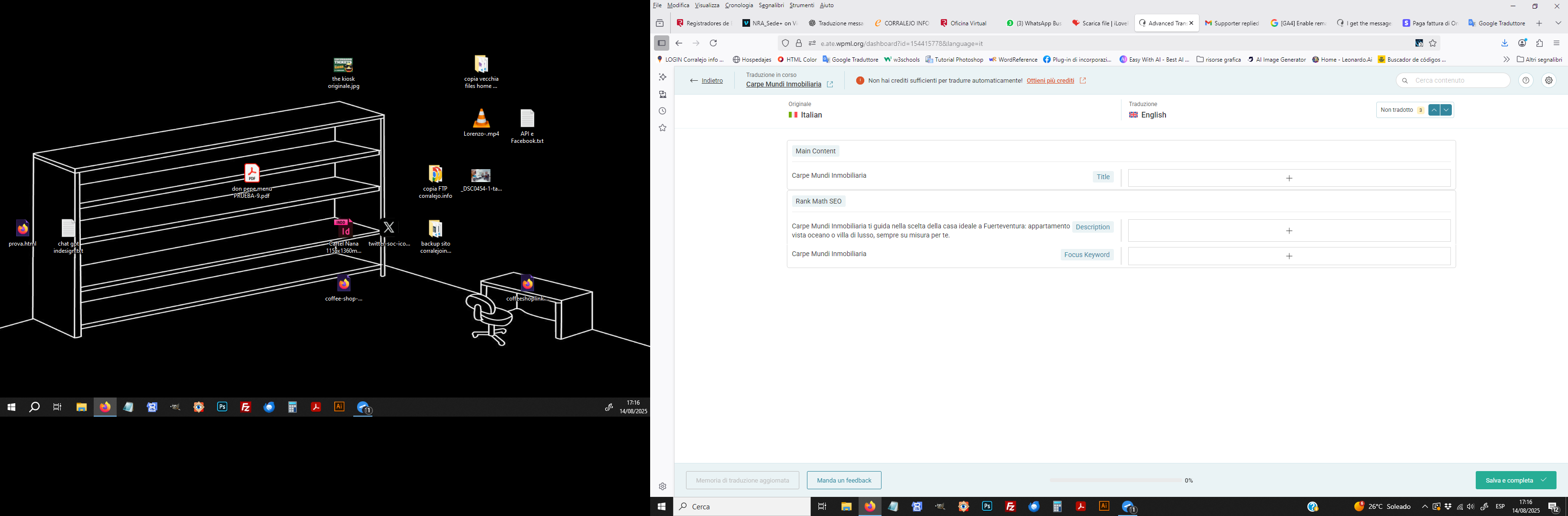Click Ottieni più crediti link
The height and width of the screenshot is (516, 1568).
point(1050,81)
